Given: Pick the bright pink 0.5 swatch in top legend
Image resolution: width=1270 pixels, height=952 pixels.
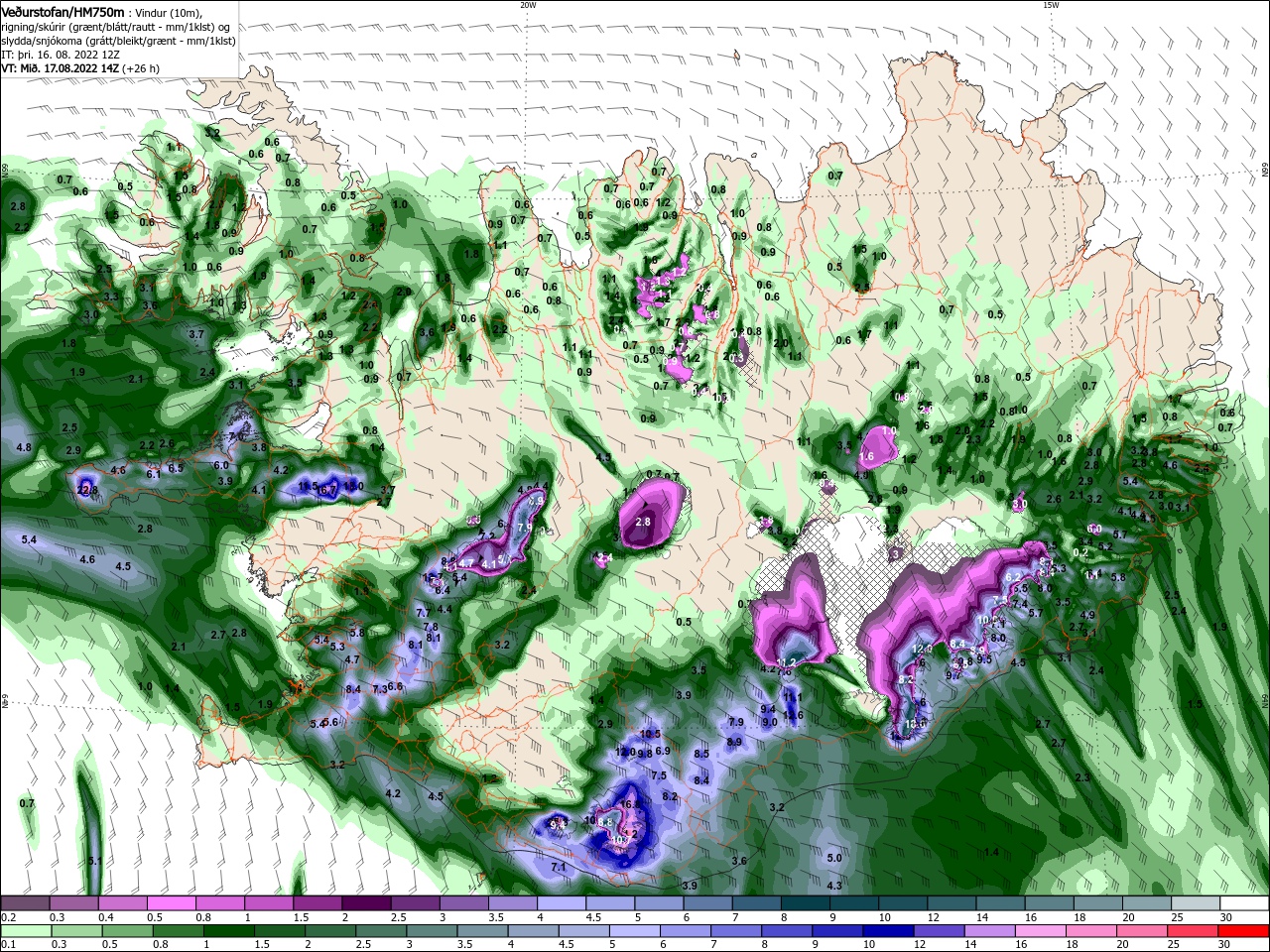Looking at the screenshot, I should pyautogui.click(x=171, y=903).
